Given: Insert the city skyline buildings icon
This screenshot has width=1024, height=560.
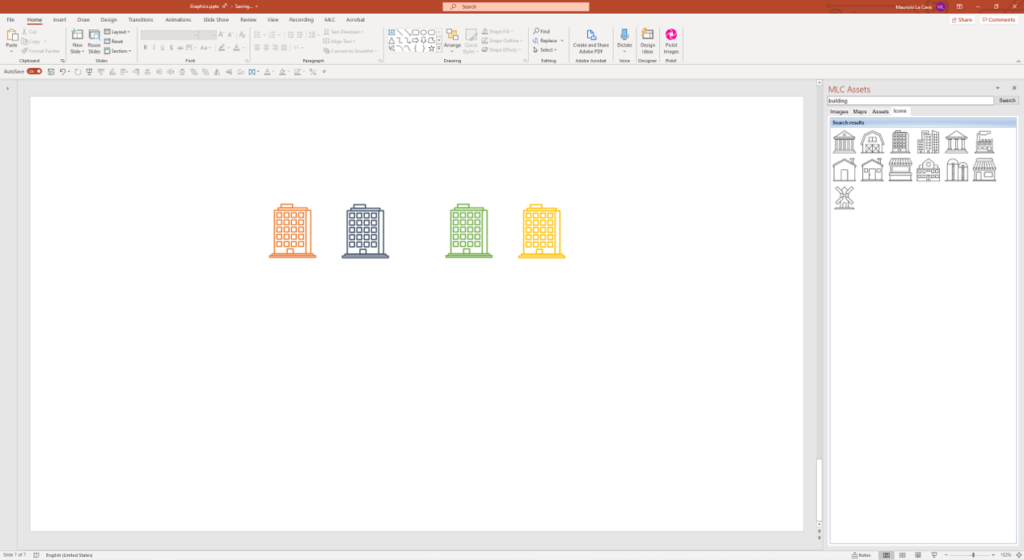Looking at the screenshot, I should coord(928,142).
